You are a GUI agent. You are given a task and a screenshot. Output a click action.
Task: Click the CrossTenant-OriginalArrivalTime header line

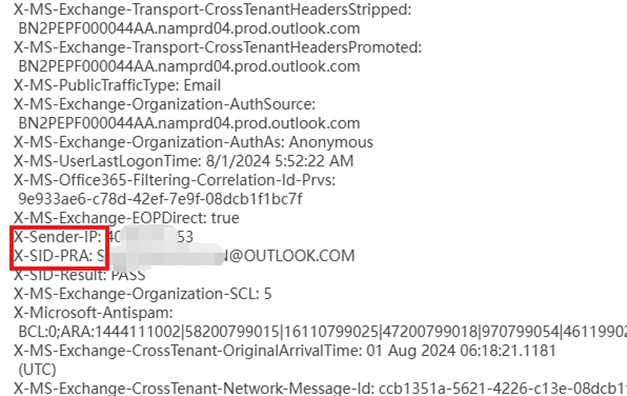tap(285, 350)
